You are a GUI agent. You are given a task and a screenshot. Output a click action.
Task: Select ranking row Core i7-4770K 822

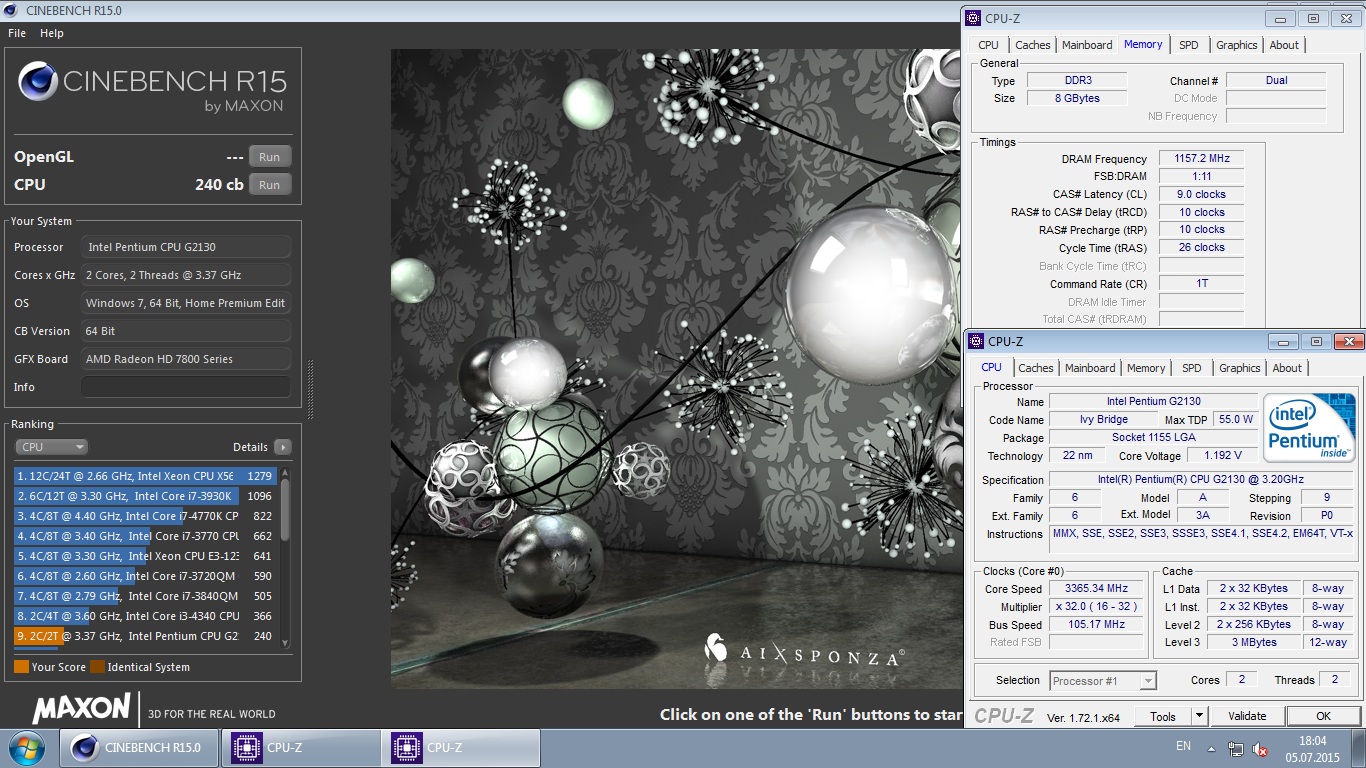click(145, 516)
